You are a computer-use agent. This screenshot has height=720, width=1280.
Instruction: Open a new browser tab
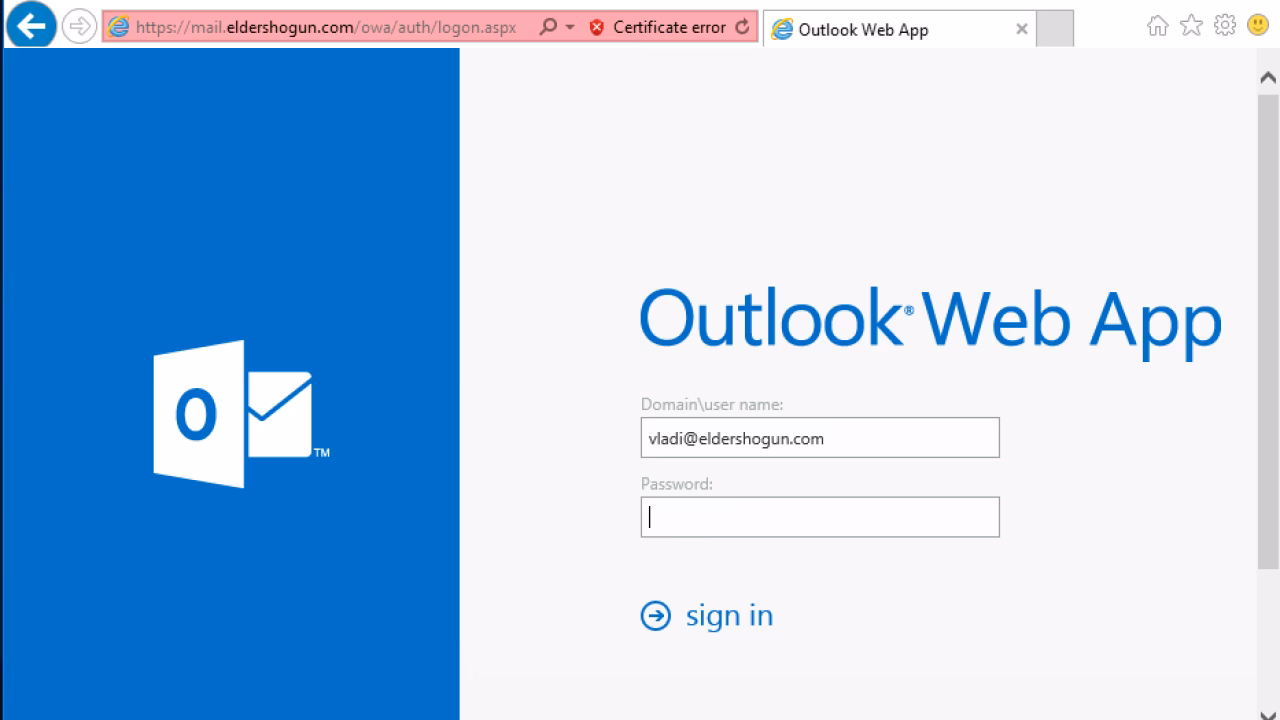coord(1054,29)
